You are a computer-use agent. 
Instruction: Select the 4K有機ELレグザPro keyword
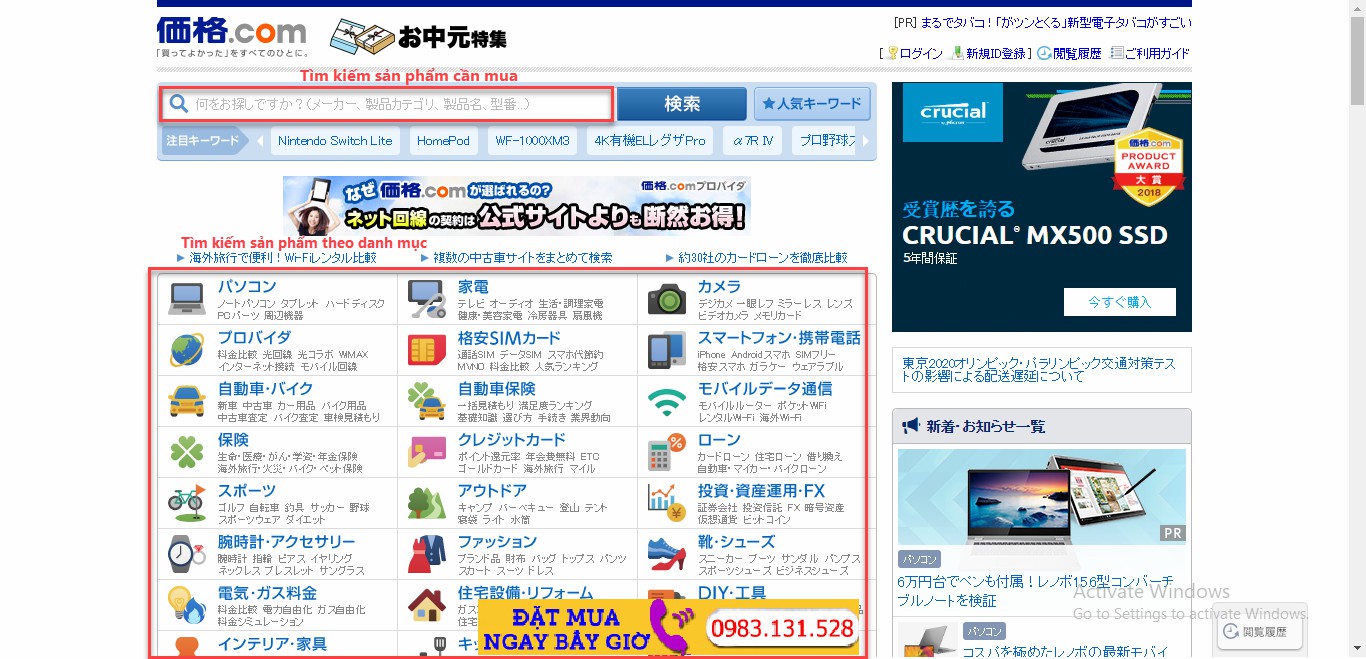point(650,141)
